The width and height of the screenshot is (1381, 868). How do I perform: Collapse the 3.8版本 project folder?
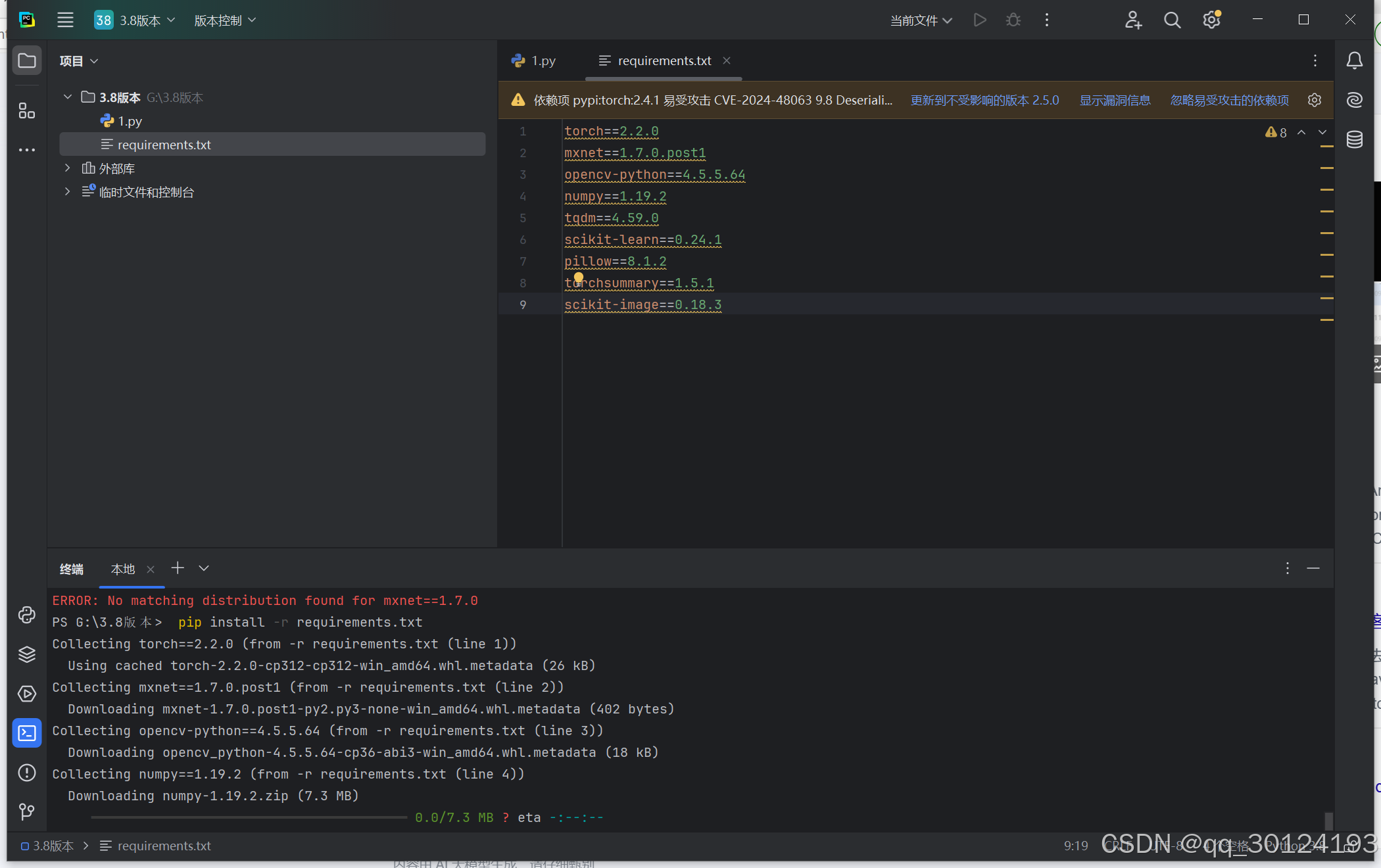(67, 97)
